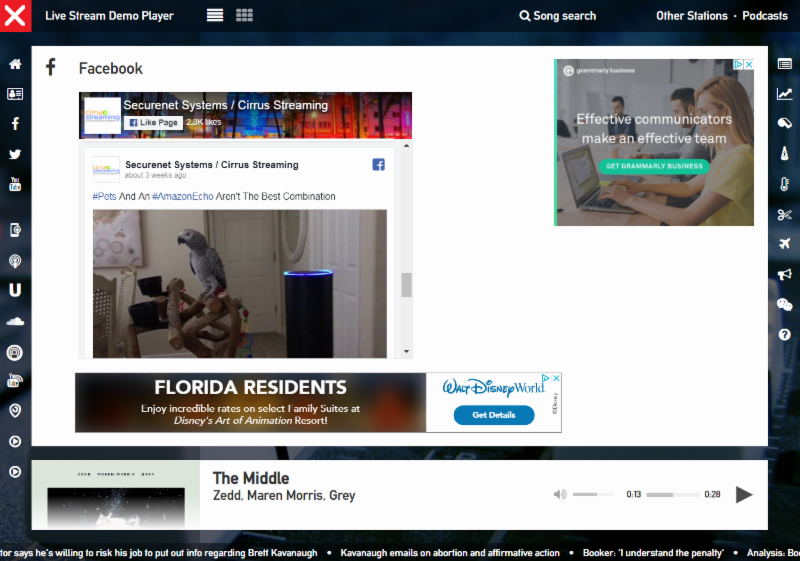This screenshot has width=800, height=561.
Task: Start playback with the play button
Action: [744, 494]
